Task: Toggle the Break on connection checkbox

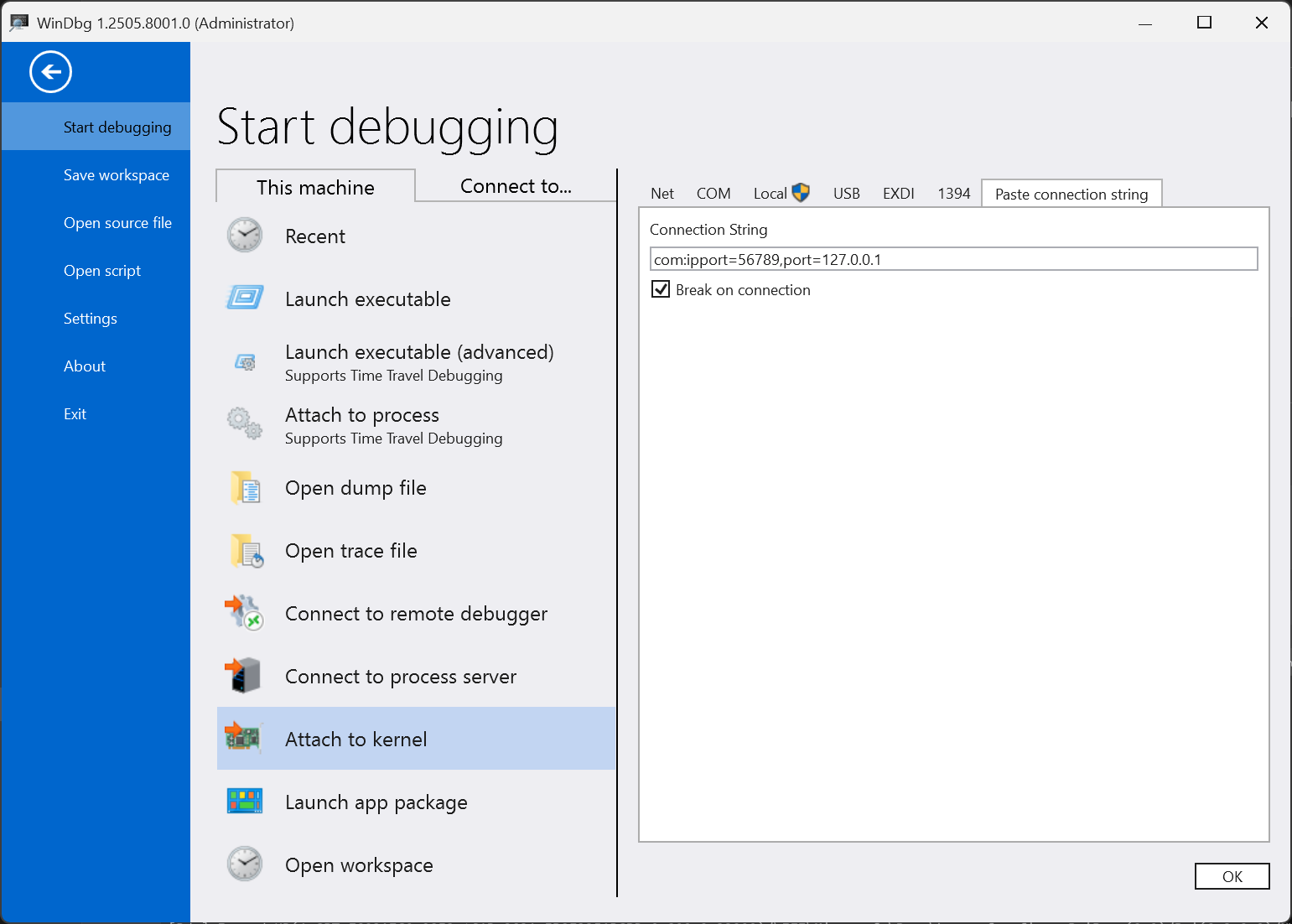Action: click(x=661, y=289)
